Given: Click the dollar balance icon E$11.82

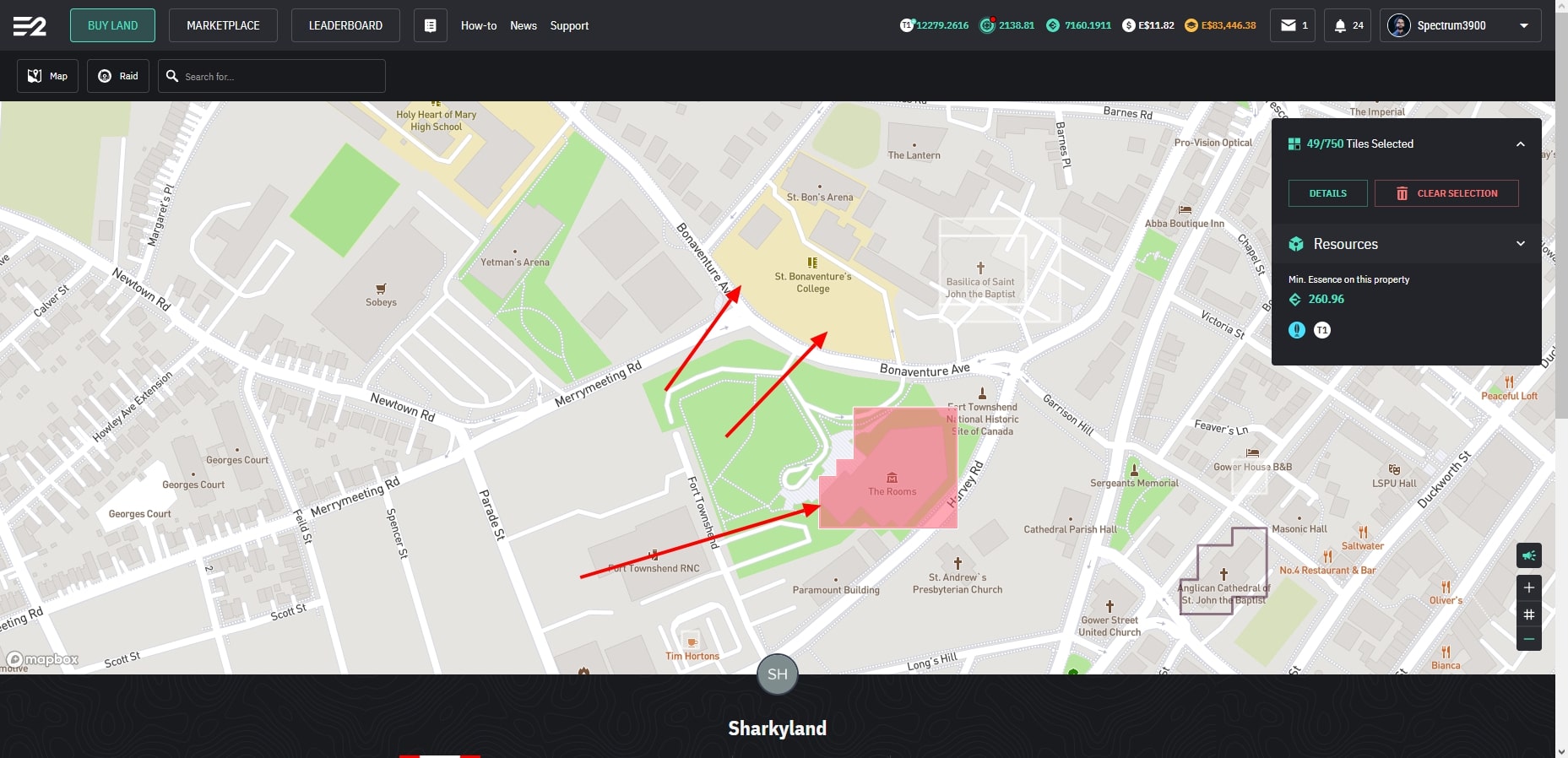Looking at the screenshot, I should (1129, 25).
